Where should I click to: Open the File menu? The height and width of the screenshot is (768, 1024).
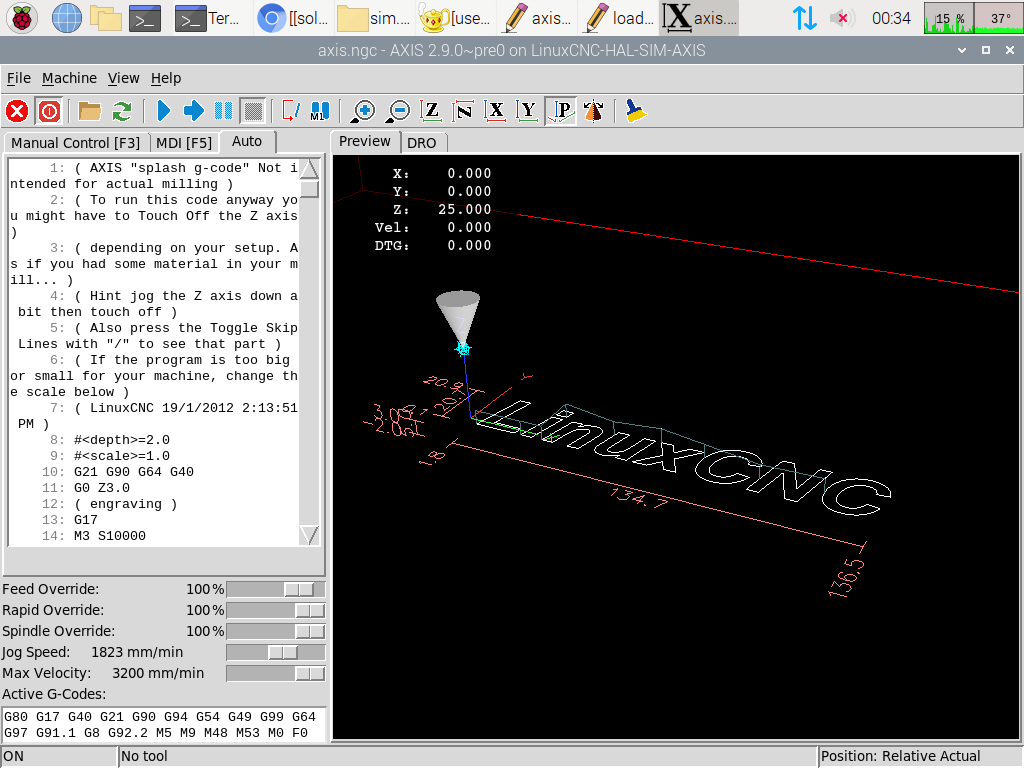(19, 78)
